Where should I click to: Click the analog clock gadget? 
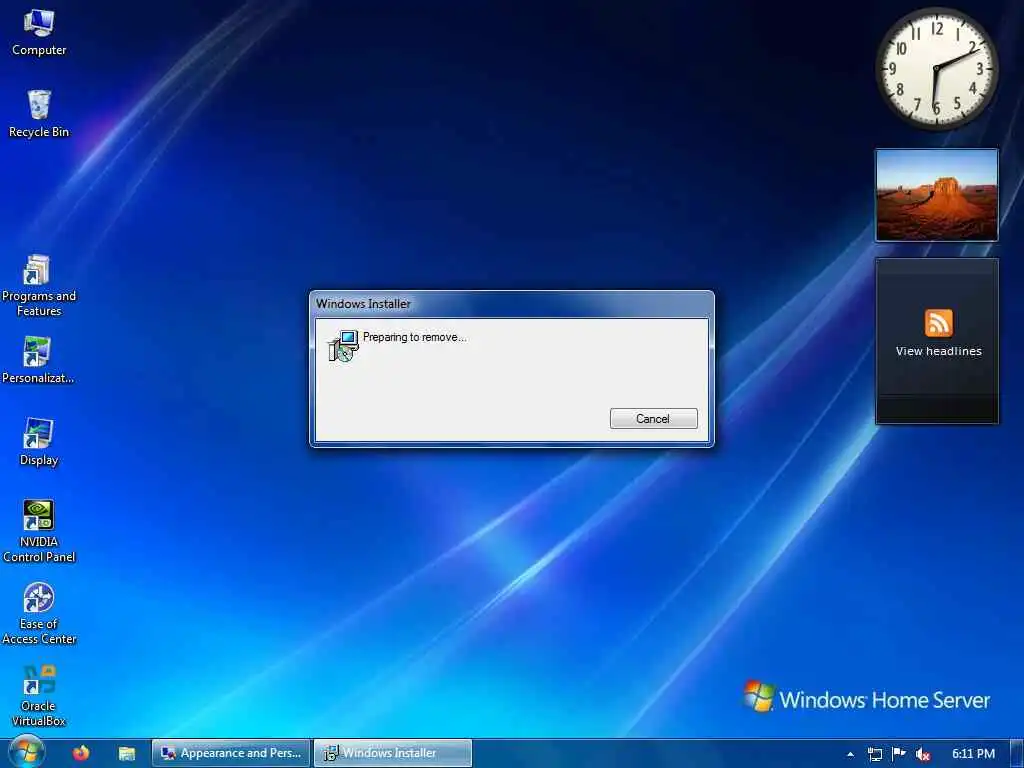936,68
